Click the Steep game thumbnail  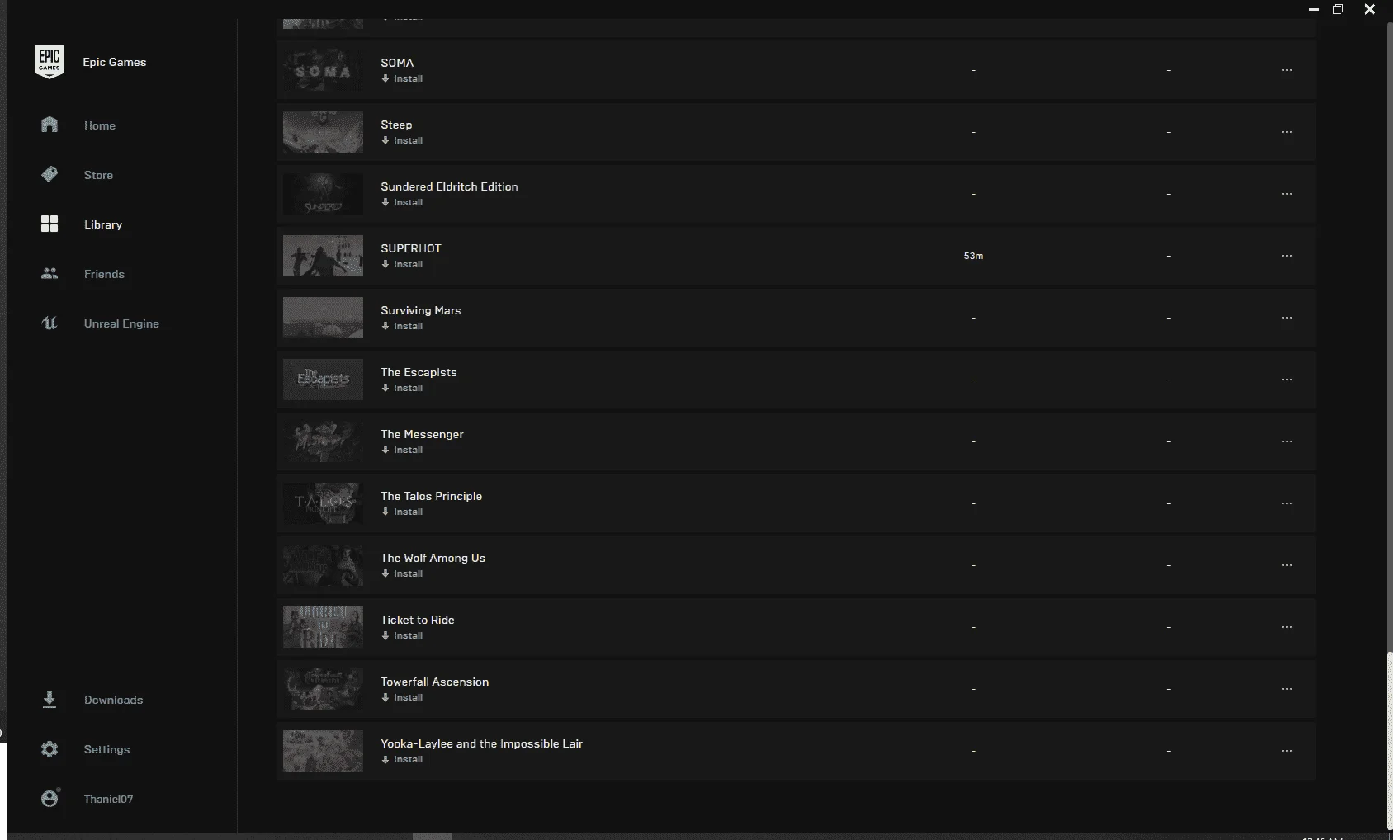pos(323,132)
